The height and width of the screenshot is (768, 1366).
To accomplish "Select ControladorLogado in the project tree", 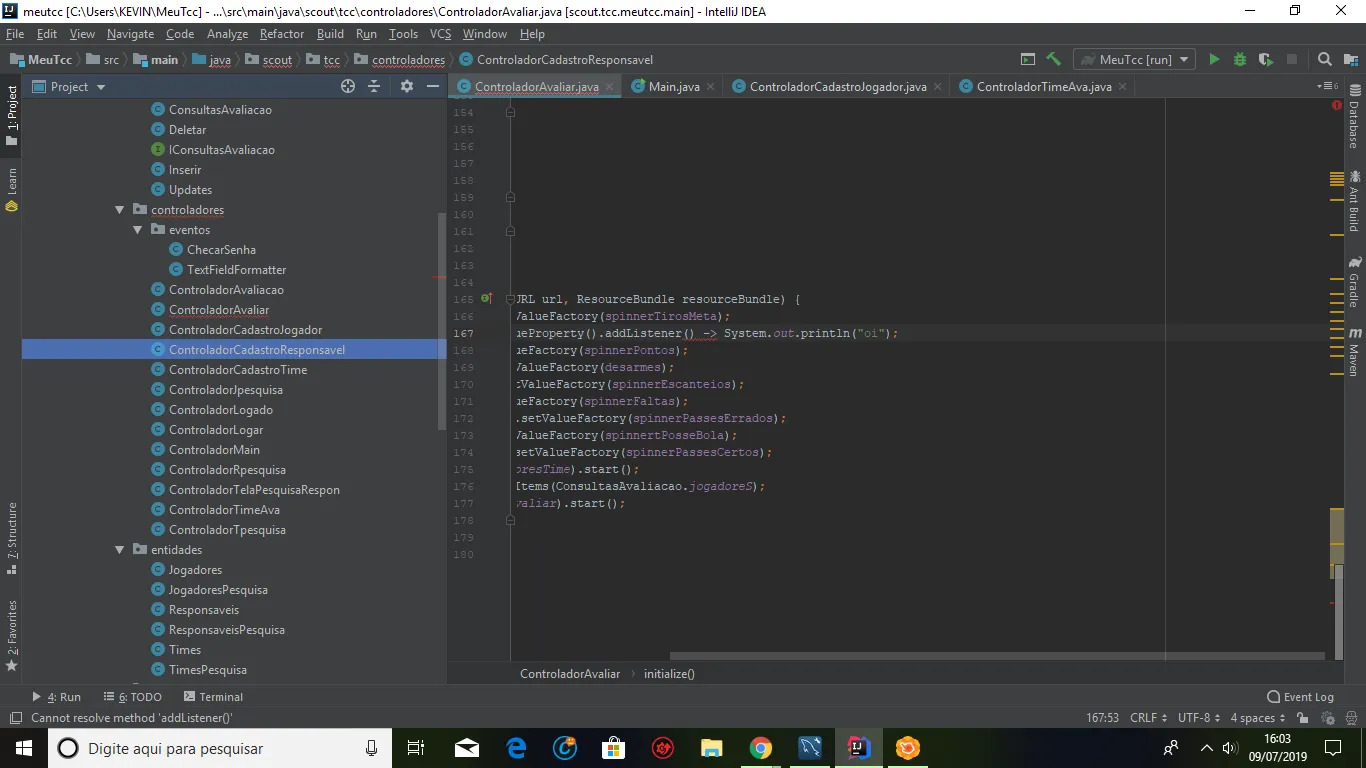I will coord(220,410).
